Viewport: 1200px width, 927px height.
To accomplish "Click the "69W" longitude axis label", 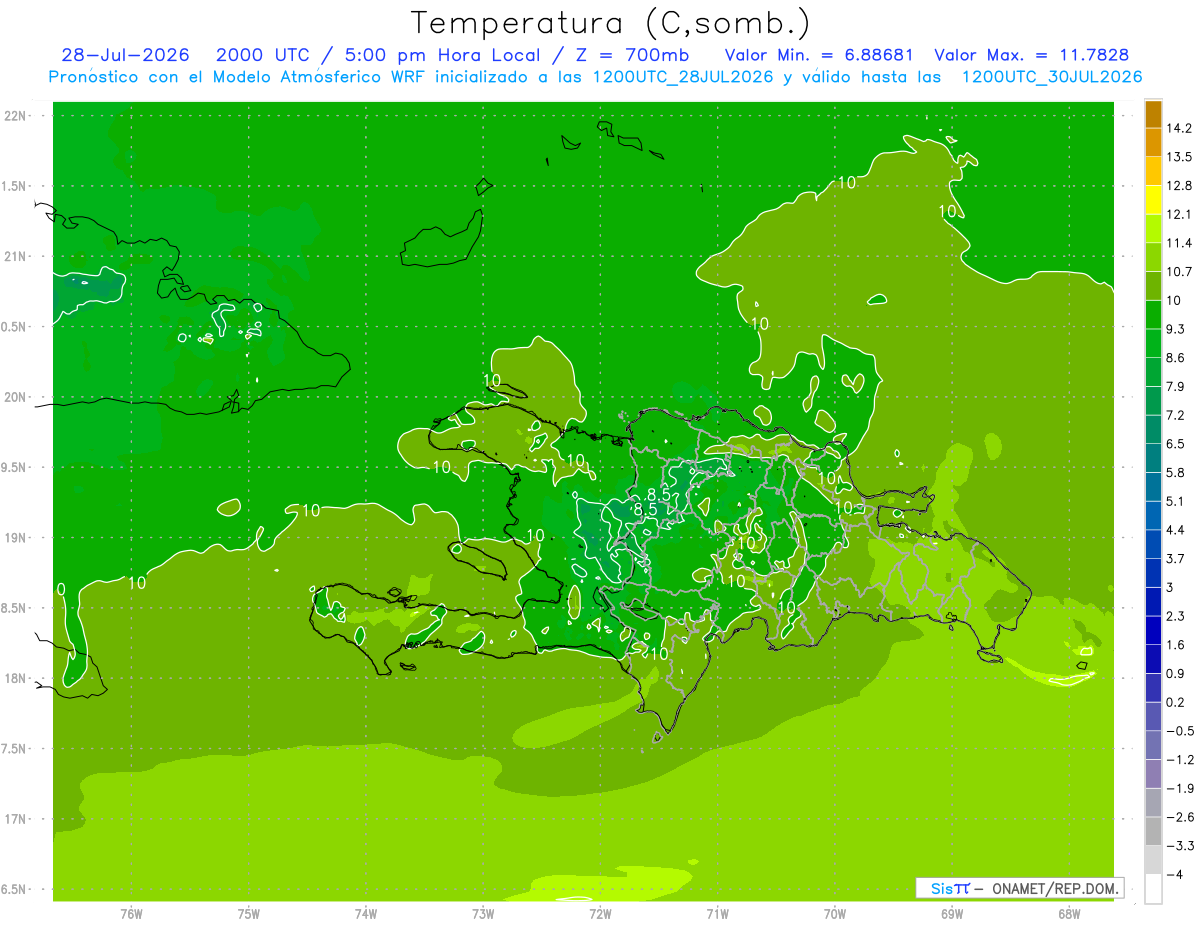I will (952, 913).
